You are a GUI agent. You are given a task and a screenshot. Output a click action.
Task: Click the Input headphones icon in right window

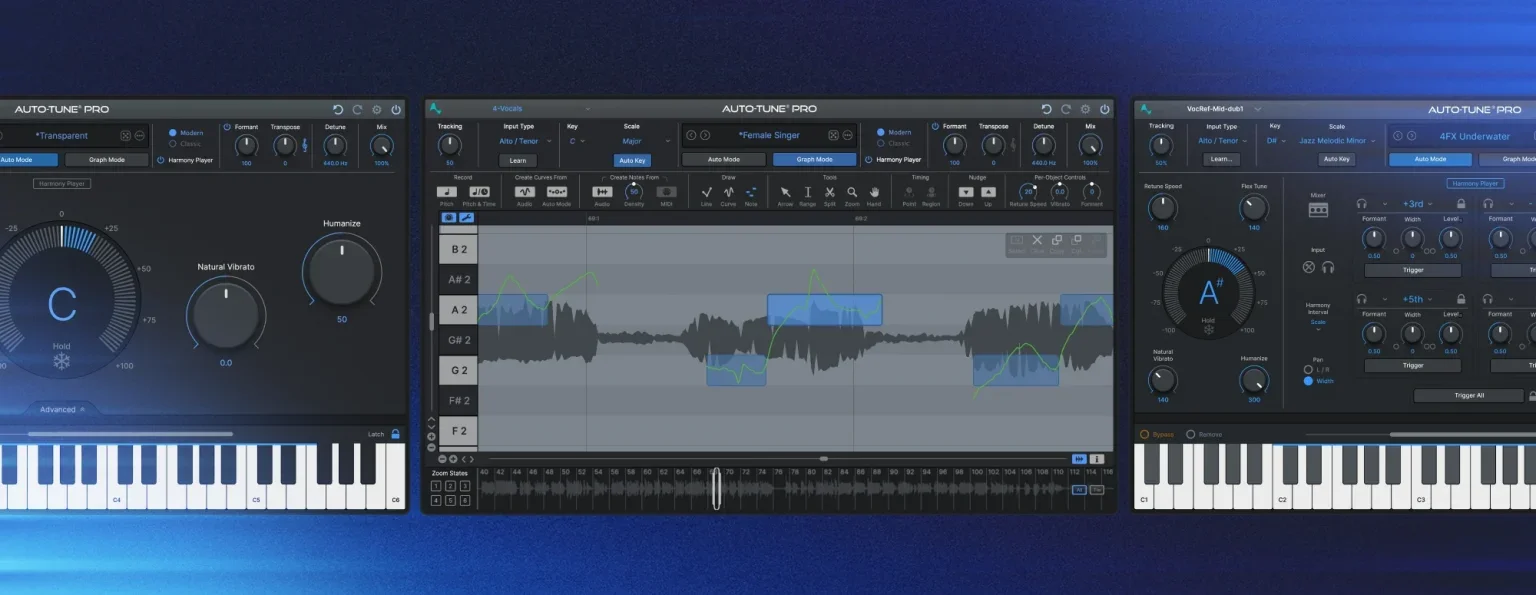[x=1328, y=267]
